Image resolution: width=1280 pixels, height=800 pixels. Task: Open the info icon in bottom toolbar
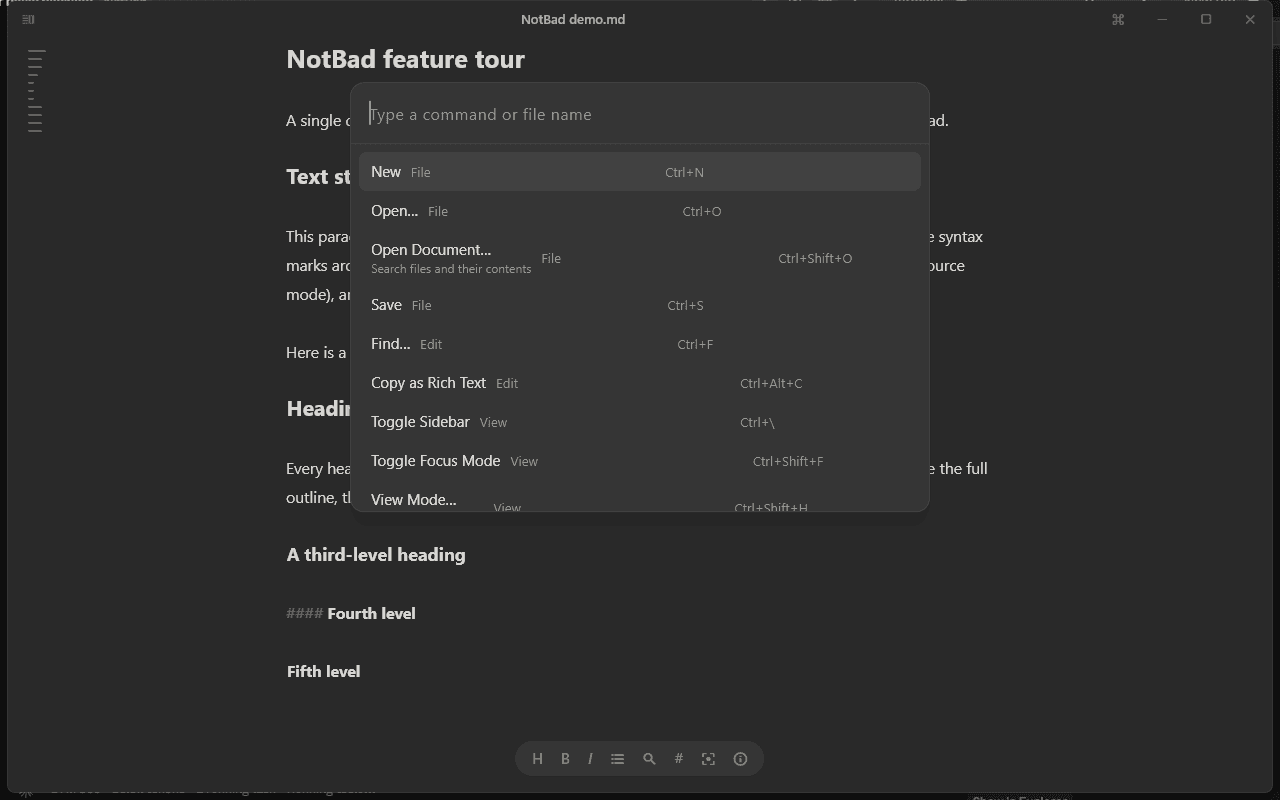point(740,759)
